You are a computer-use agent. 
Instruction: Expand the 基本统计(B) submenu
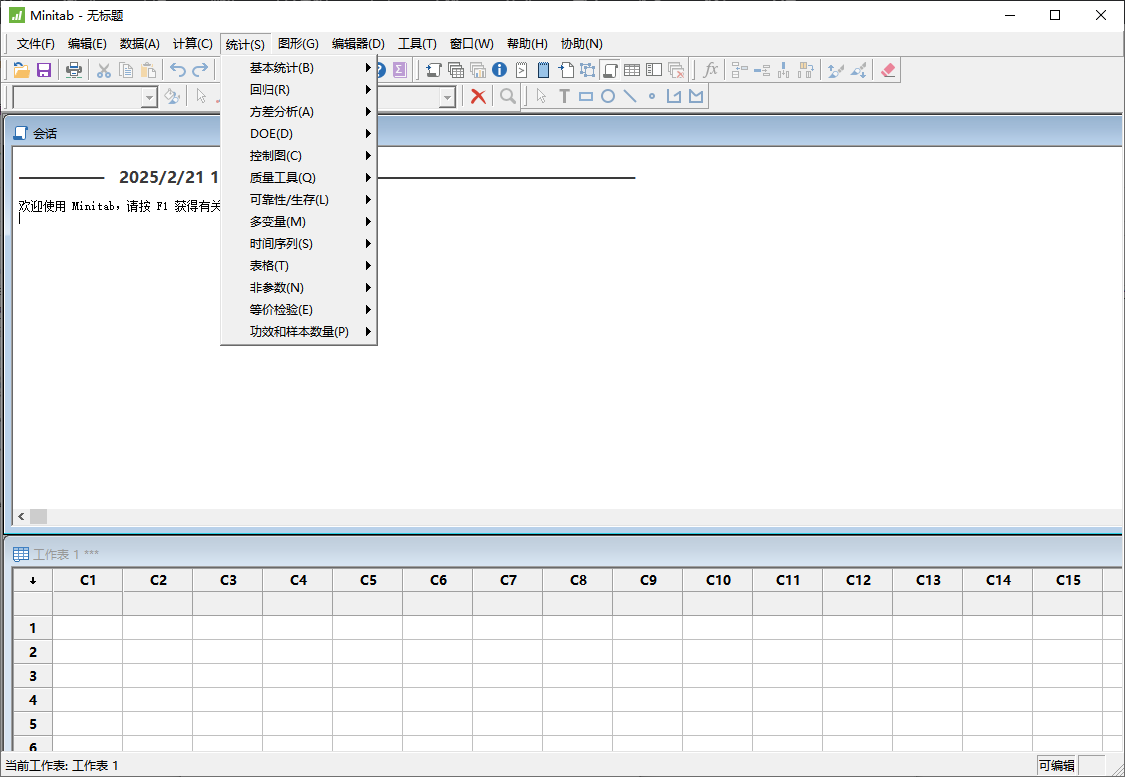pos(299,68)
